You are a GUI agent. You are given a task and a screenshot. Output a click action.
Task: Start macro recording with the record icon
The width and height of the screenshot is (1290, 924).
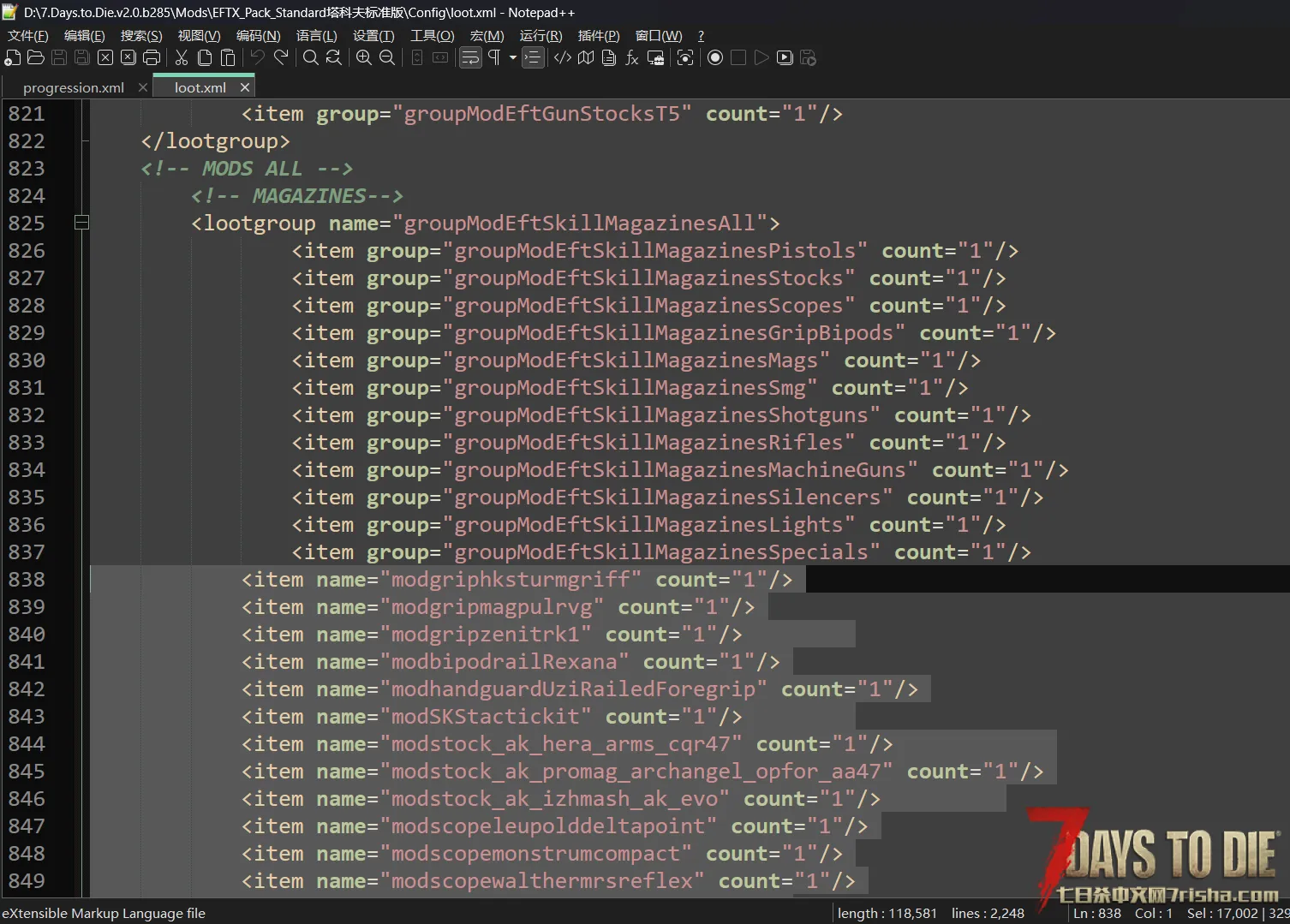coord(715,58)
